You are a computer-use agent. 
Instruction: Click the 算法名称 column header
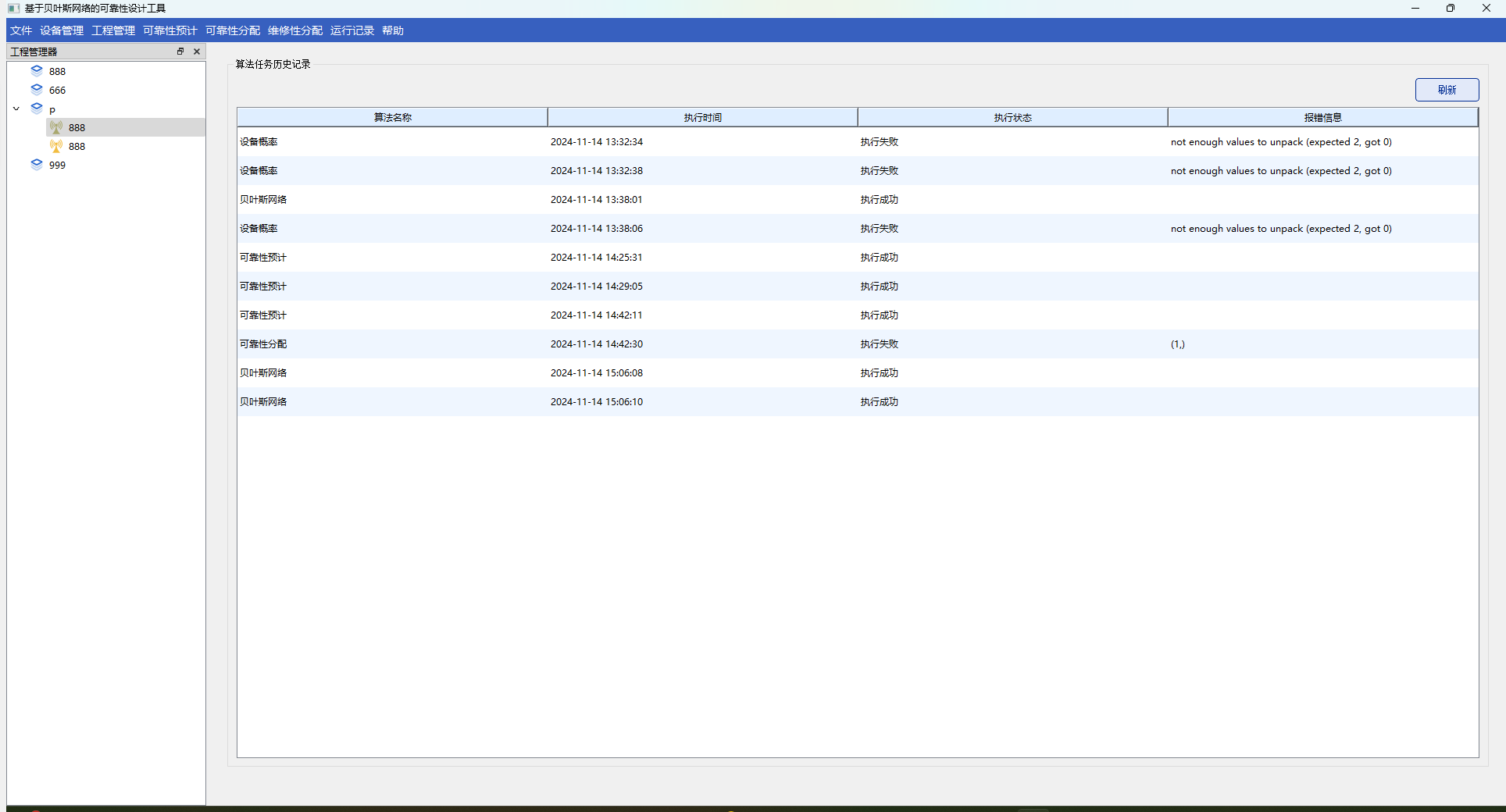392,117
